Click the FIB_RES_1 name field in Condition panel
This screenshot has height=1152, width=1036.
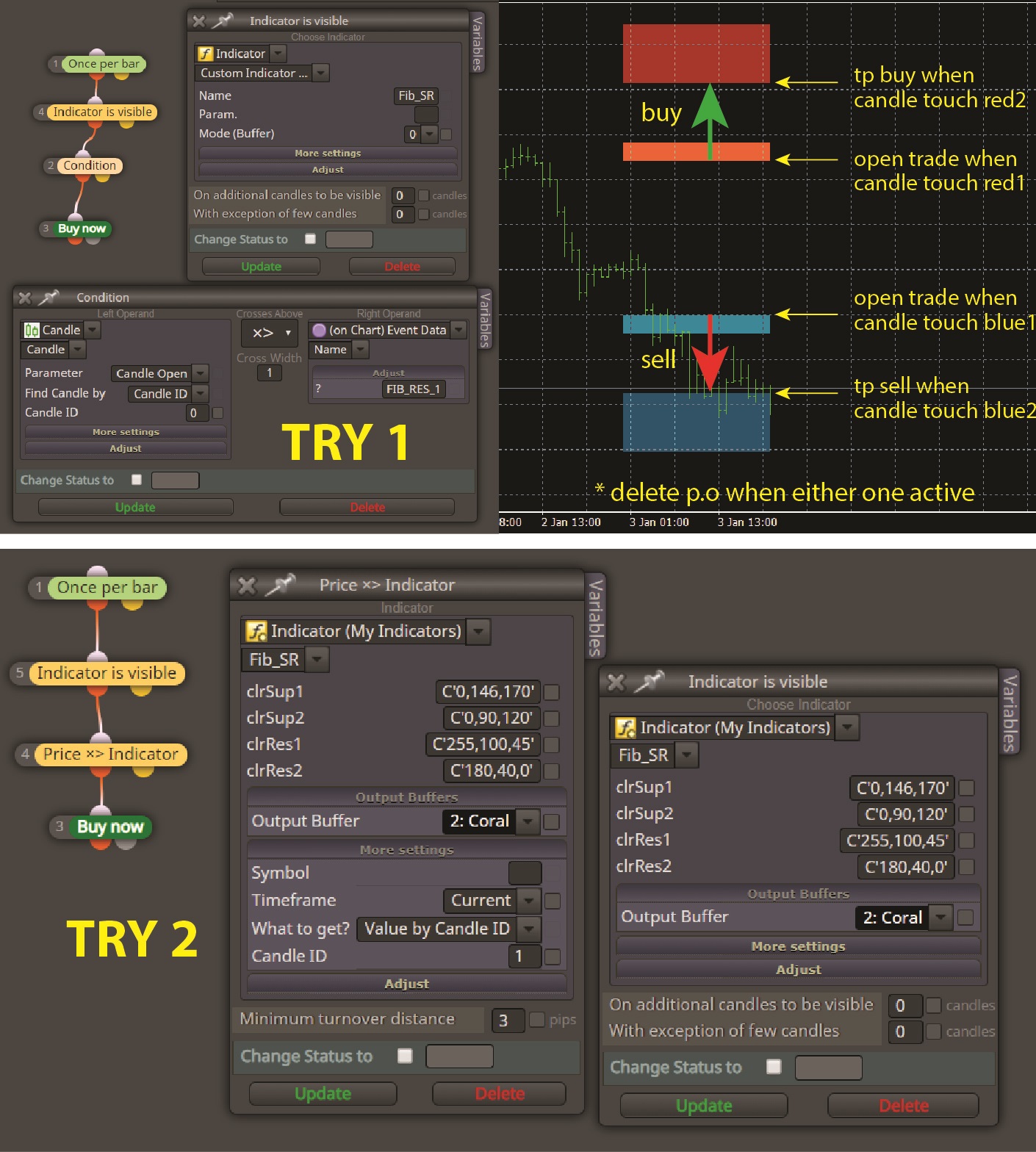click(413, 389)
